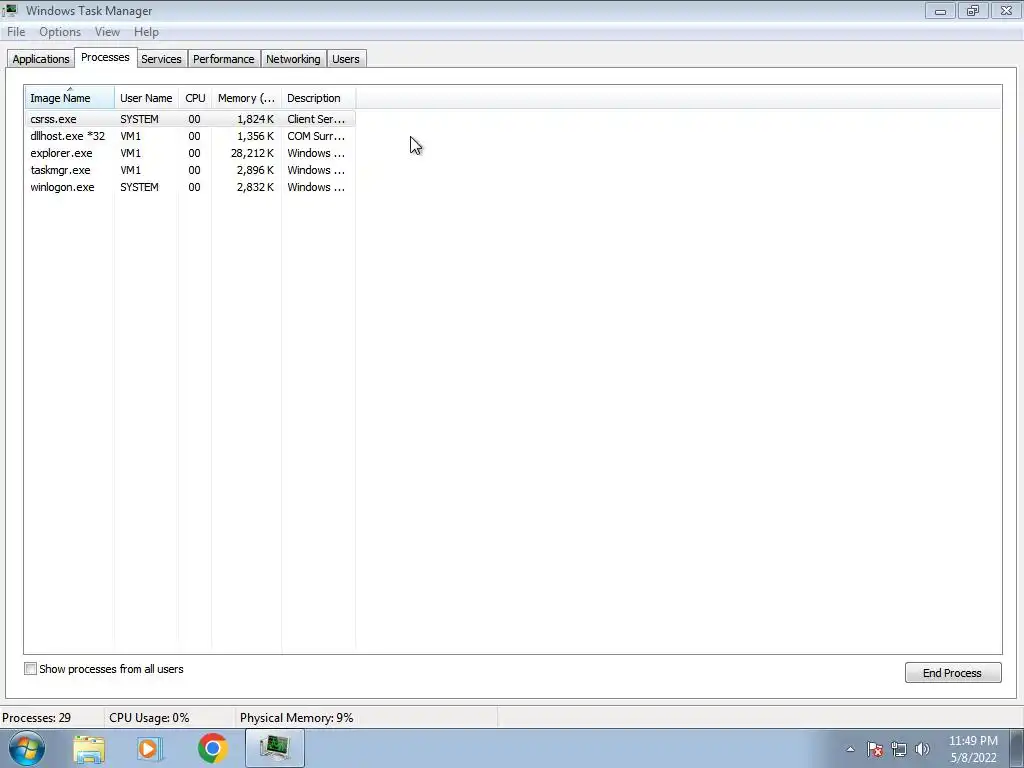Image resolution: width=1024 pixels, height=768 pixels.
Task: Click VM1 user in explorer.exe row
Action: click(131, 153)
